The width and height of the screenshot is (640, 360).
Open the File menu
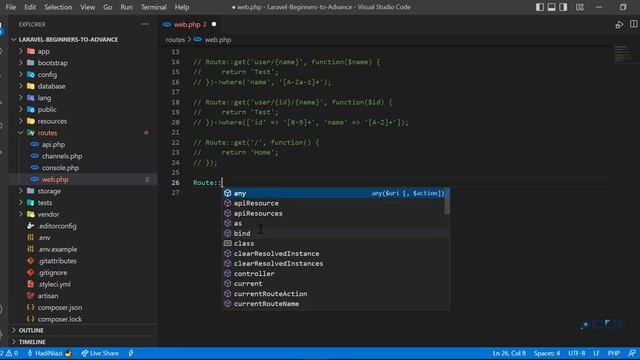[x=11, y=7]
